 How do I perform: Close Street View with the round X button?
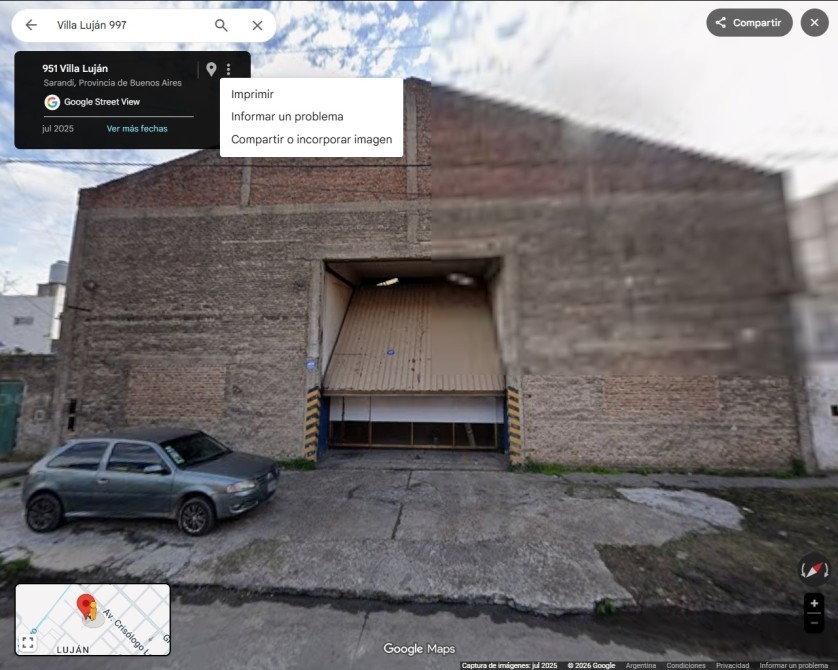tap(814, 23)
